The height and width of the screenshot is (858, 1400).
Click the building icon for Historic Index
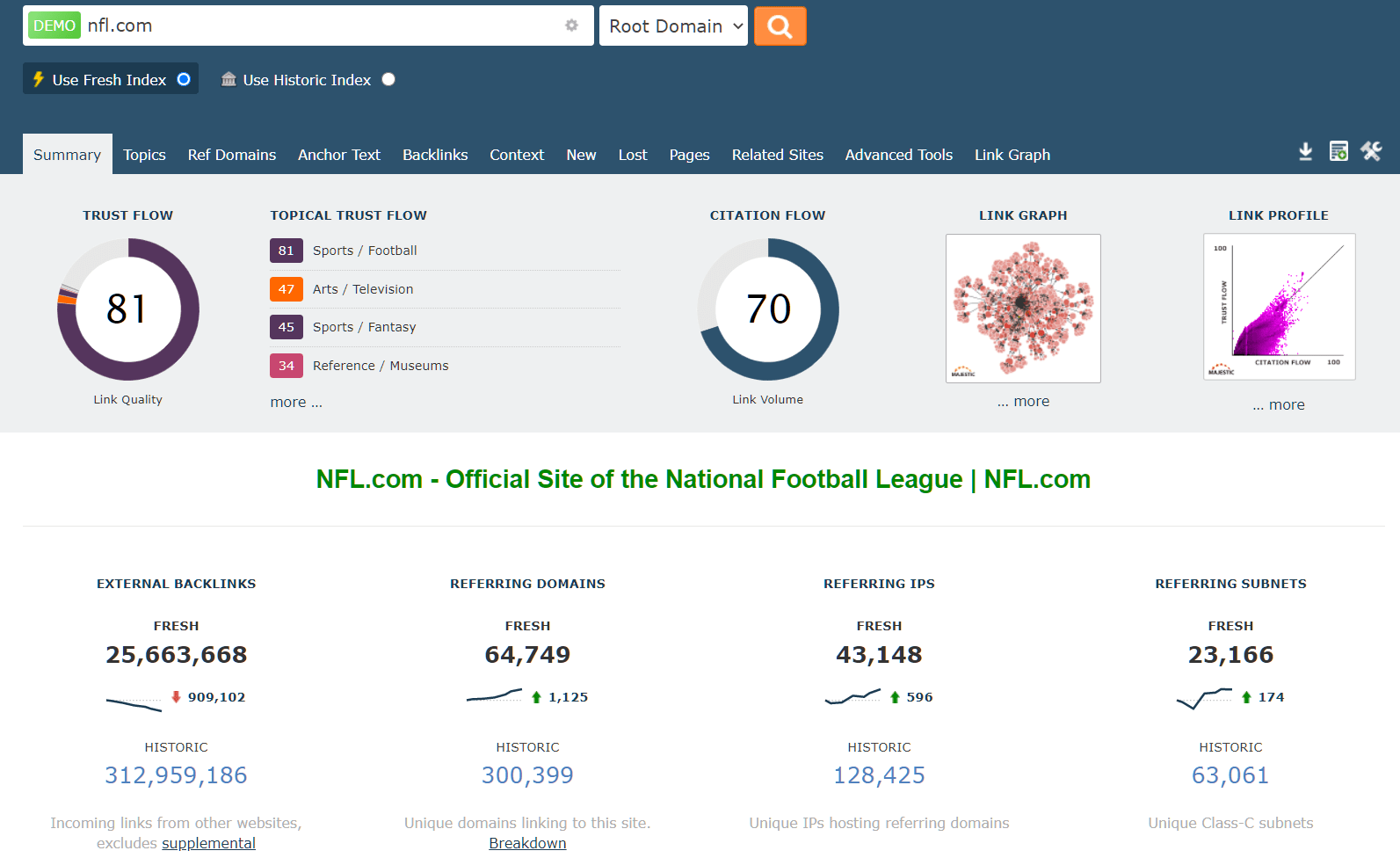(x=228, y=79)
